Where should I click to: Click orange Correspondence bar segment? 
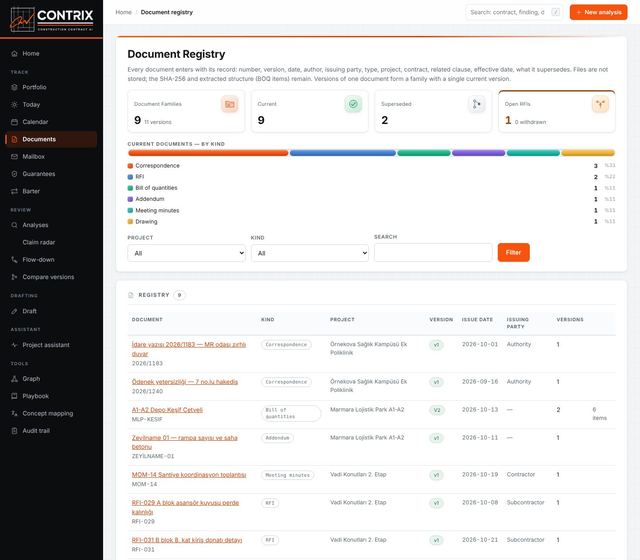tap(208, 153)
